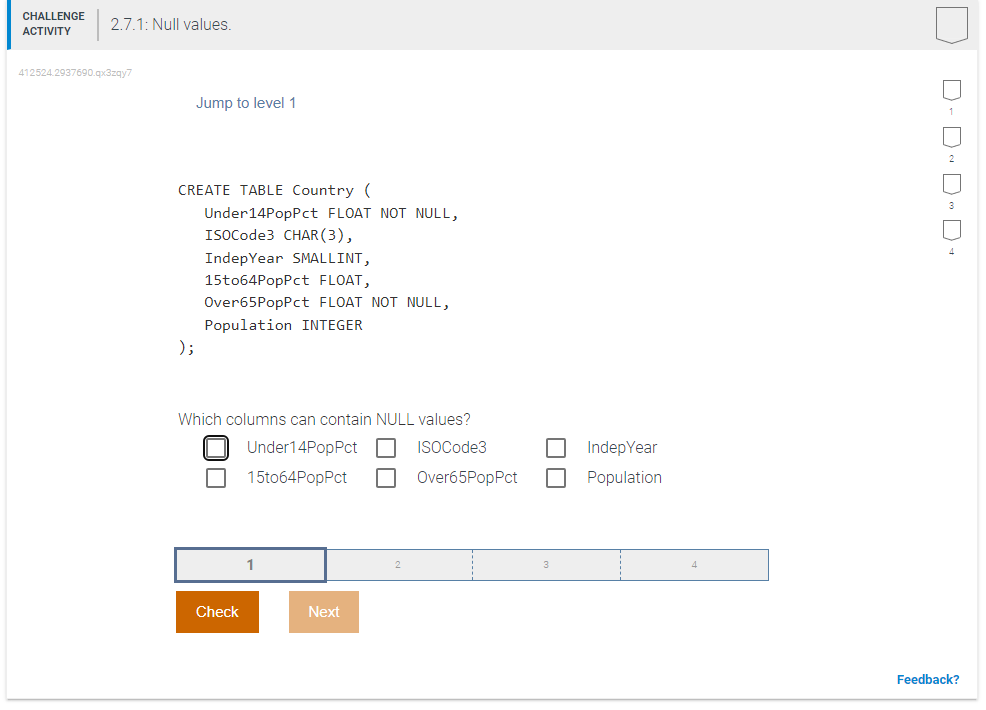Click the shield icon for level 1

click(x=951, y=91)
